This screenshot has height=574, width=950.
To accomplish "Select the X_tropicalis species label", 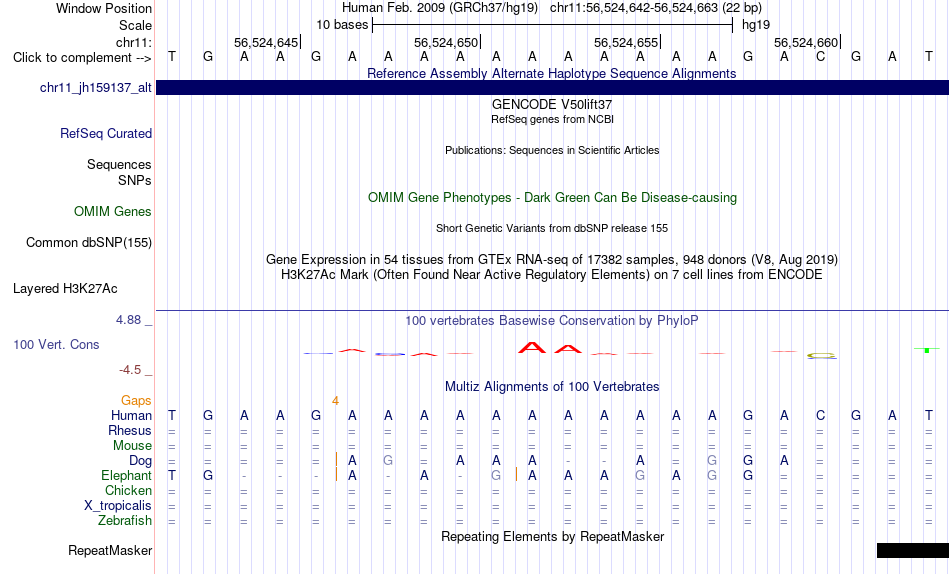I will [118, 506].
